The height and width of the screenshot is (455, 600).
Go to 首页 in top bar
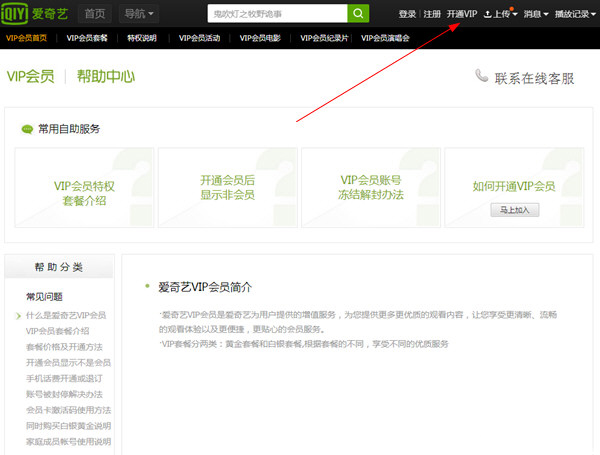tap(95, 14)
